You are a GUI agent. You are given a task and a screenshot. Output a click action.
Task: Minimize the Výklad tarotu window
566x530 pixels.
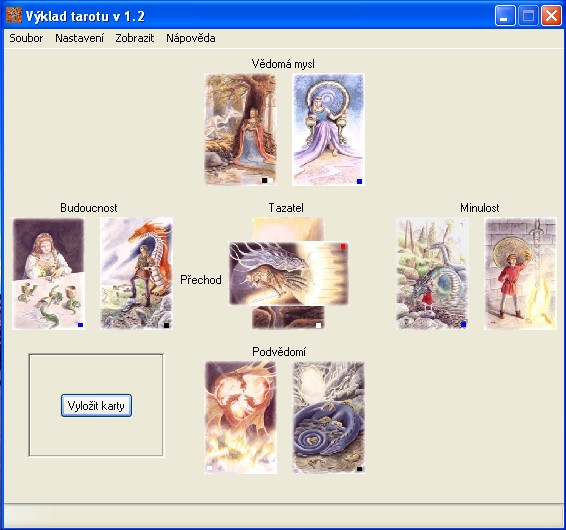click(505, 16)
